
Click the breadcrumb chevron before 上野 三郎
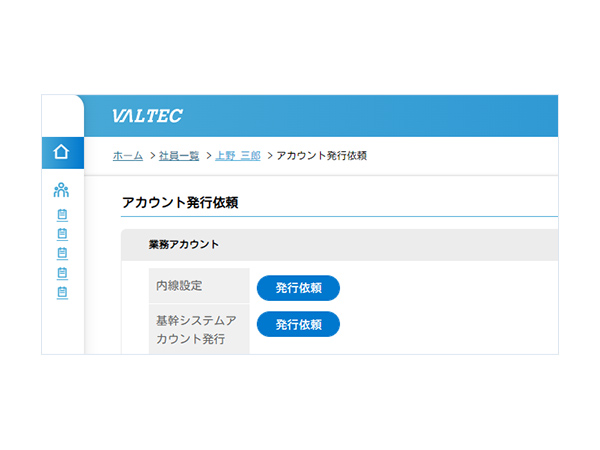(x=209, y=156)
